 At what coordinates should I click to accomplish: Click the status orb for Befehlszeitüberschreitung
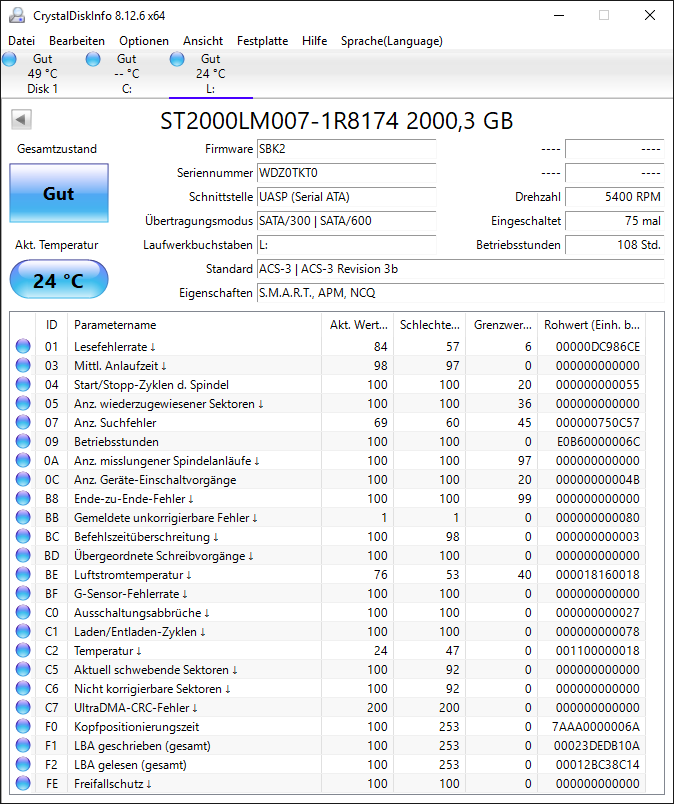point(23,536)
